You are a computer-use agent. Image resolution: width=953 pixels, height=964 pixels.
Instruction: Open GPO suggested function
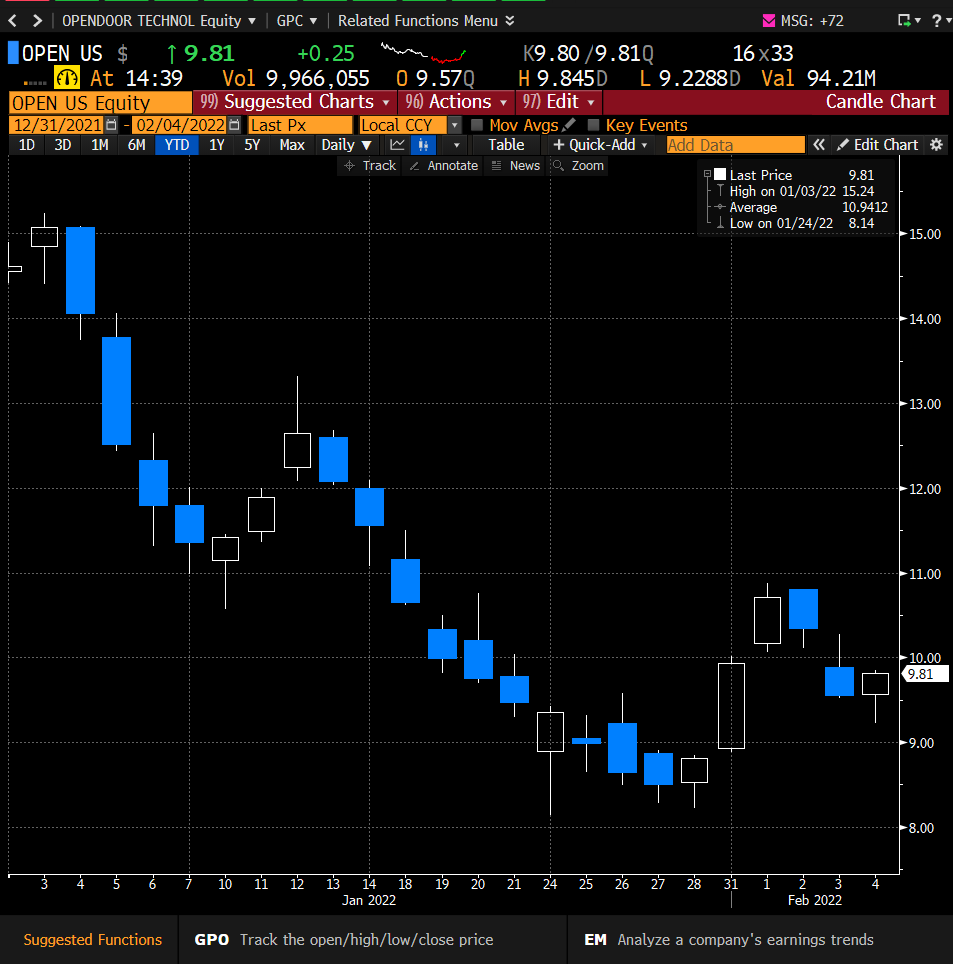pyautogui.click(x=344, y=939)
